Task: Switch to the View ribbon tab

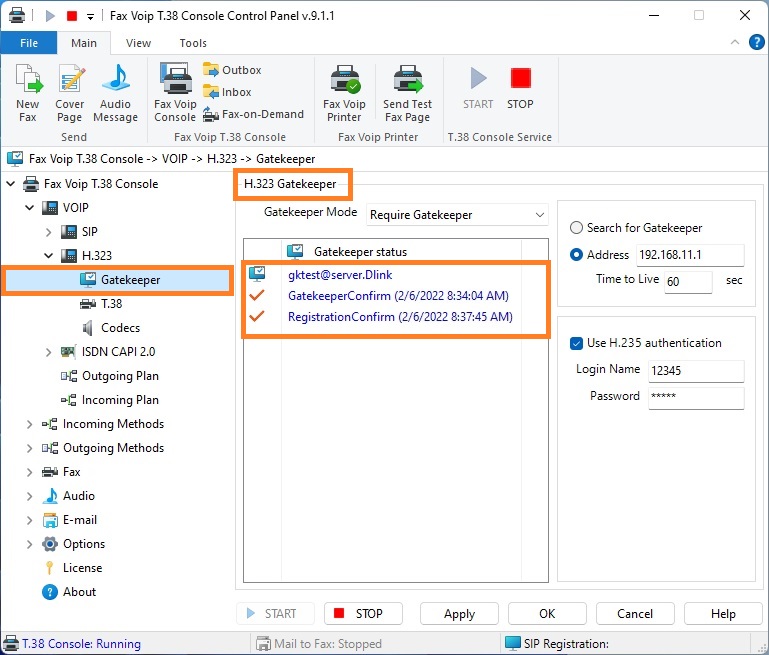Action: coord(138,43)
